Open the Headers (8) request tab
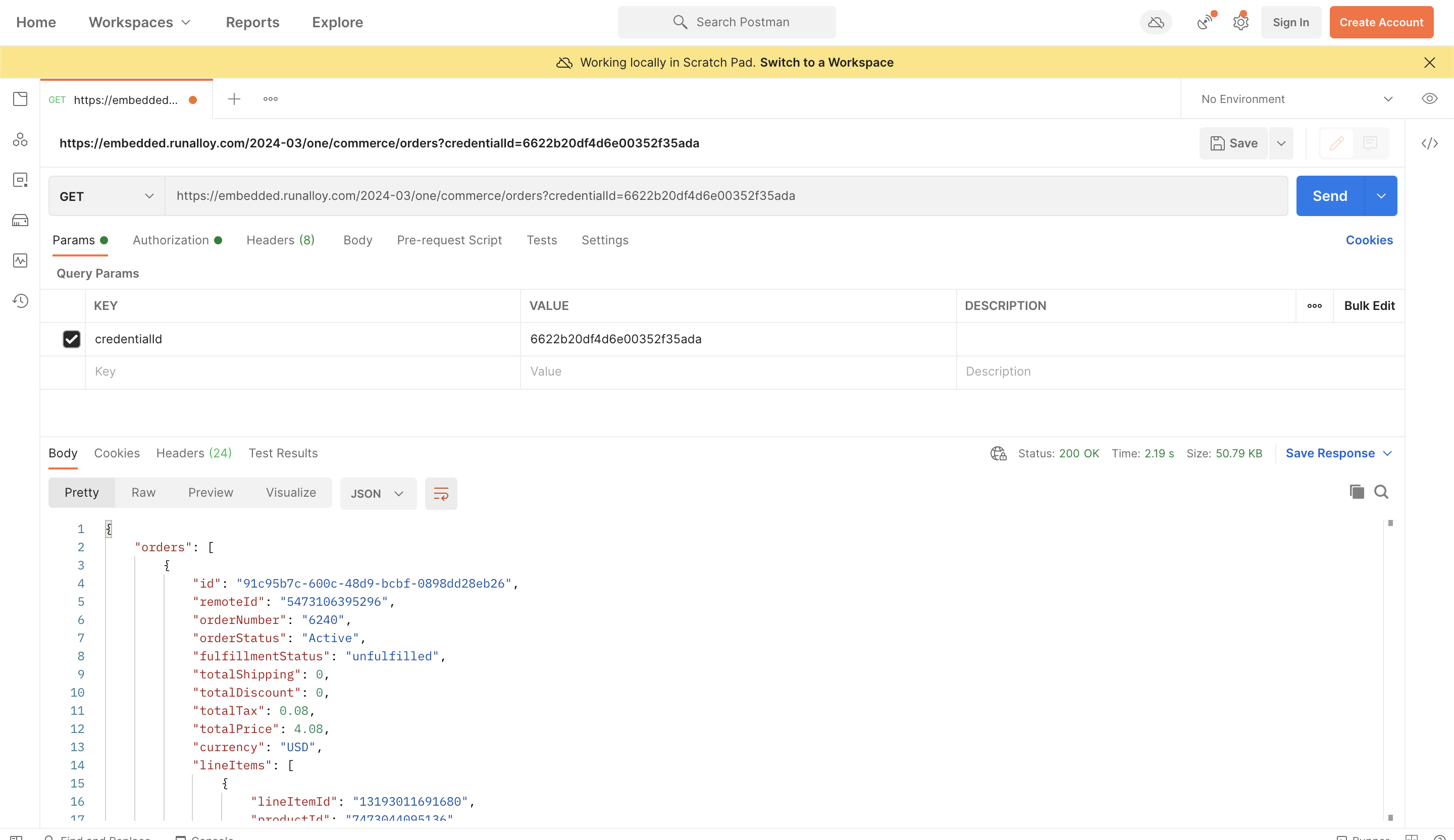The width and height of the screenshot is (1454, 840). point(280,240)
